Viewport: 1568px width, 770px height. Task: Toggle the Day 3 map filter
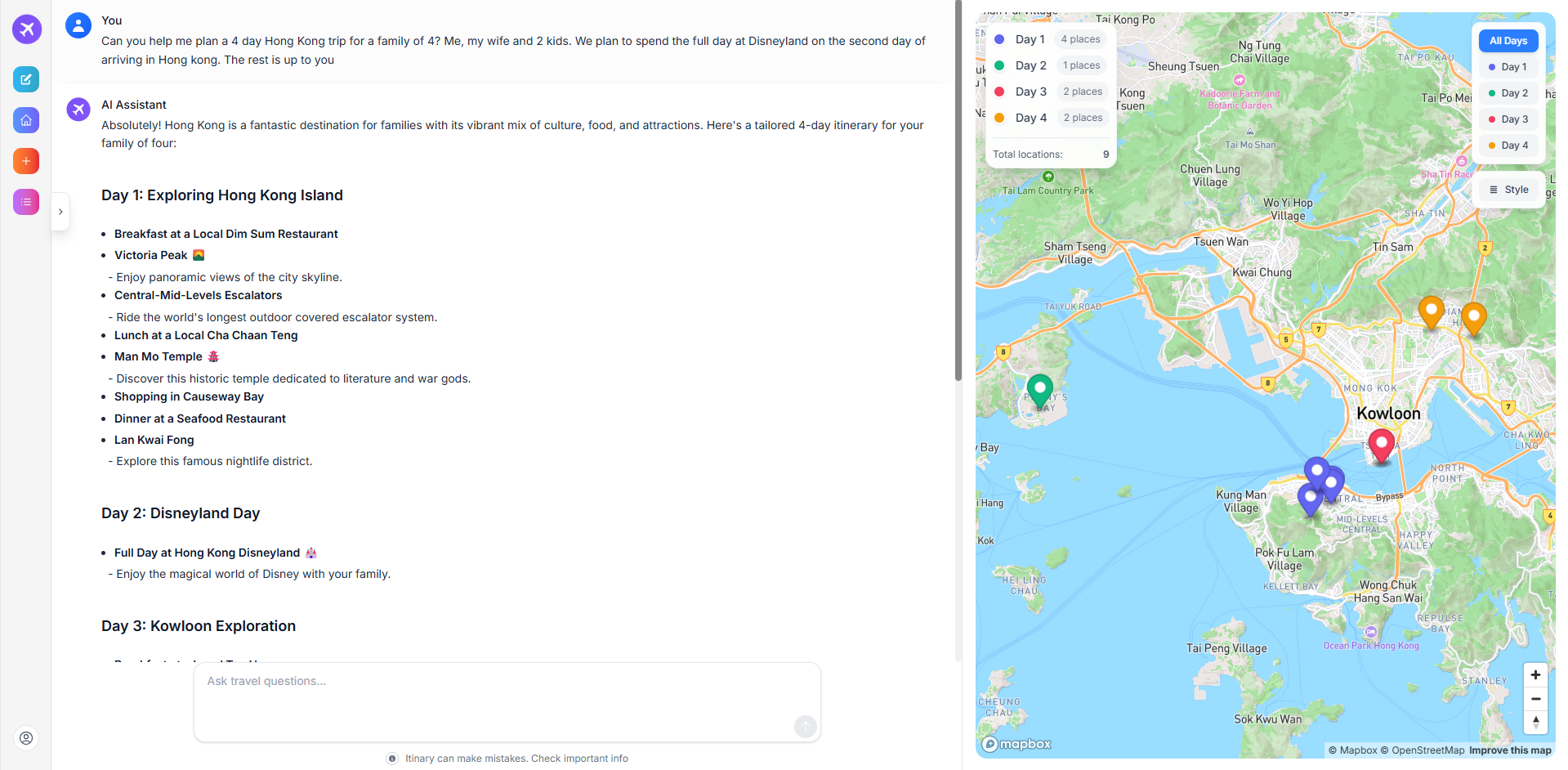pos(1508,119)
